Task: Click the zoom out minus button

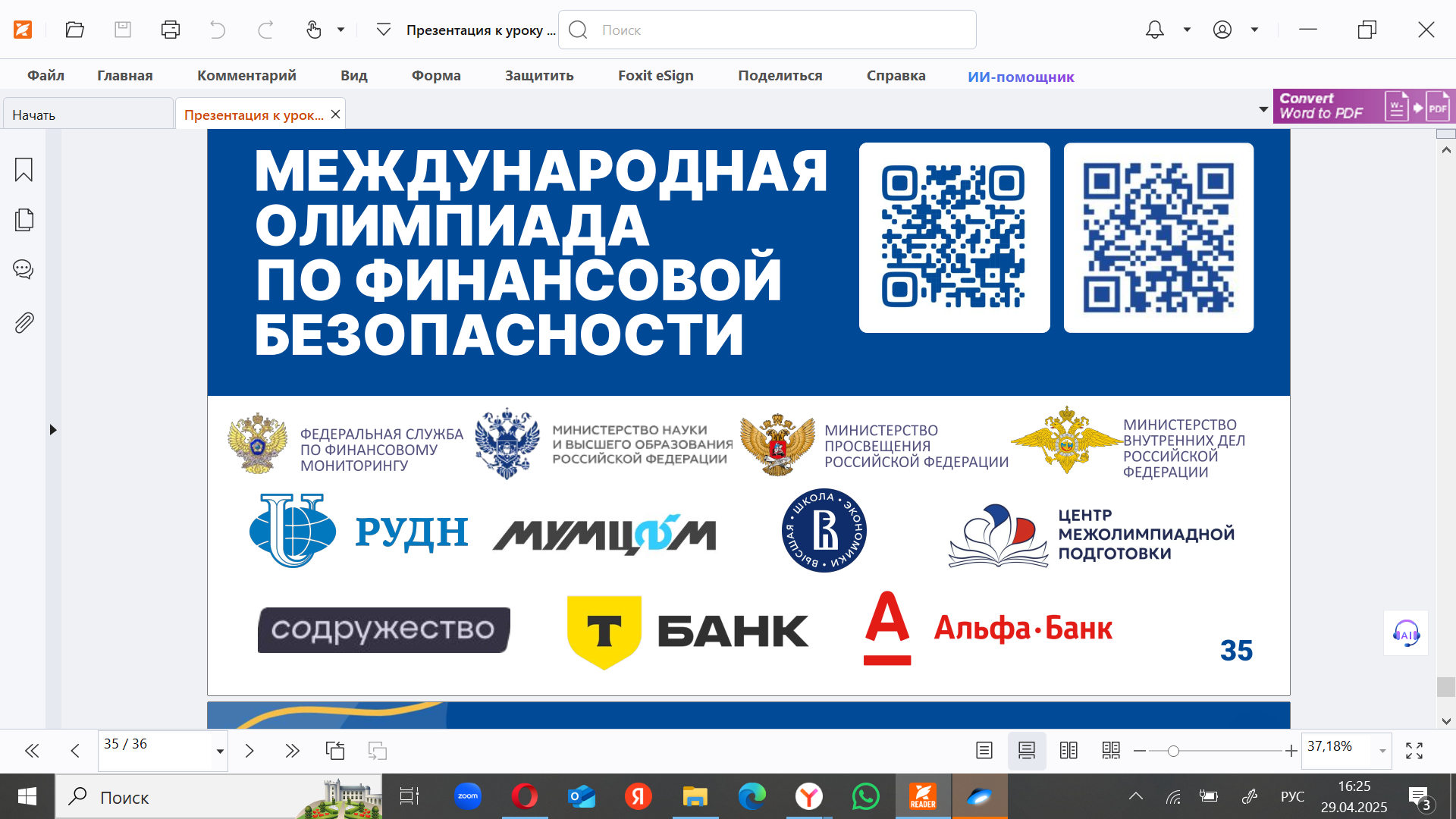Action: point(1139,751)
